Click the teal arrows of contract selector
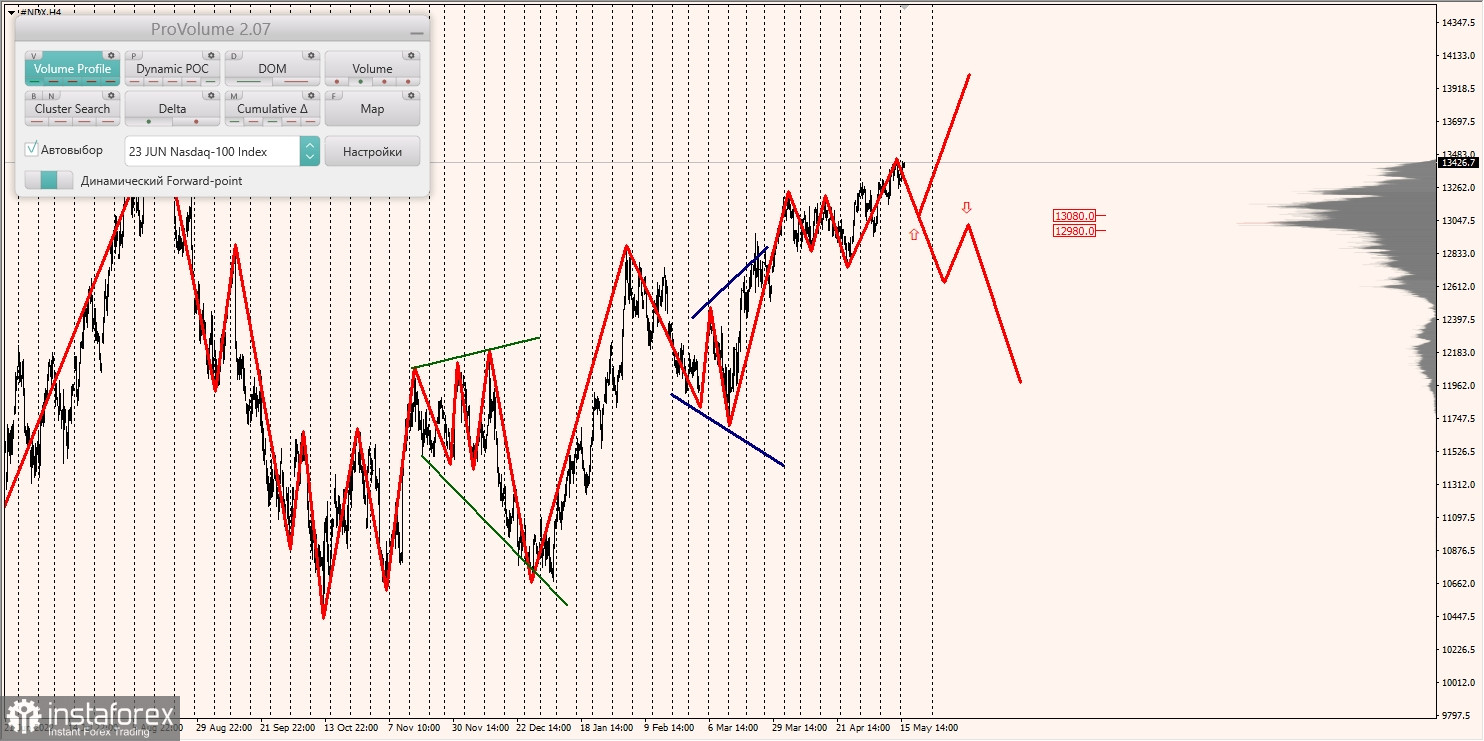This screenshot has width=1484, height=741. click(x=309, y=151)
